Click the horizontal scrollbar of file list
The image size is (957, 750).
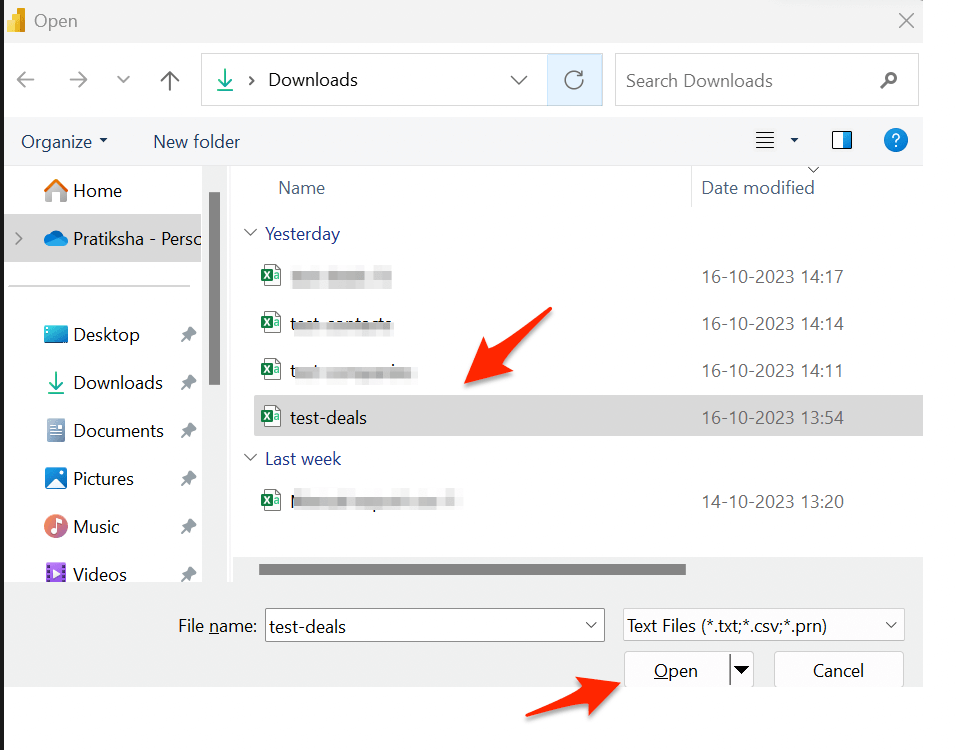pos(472,569)
